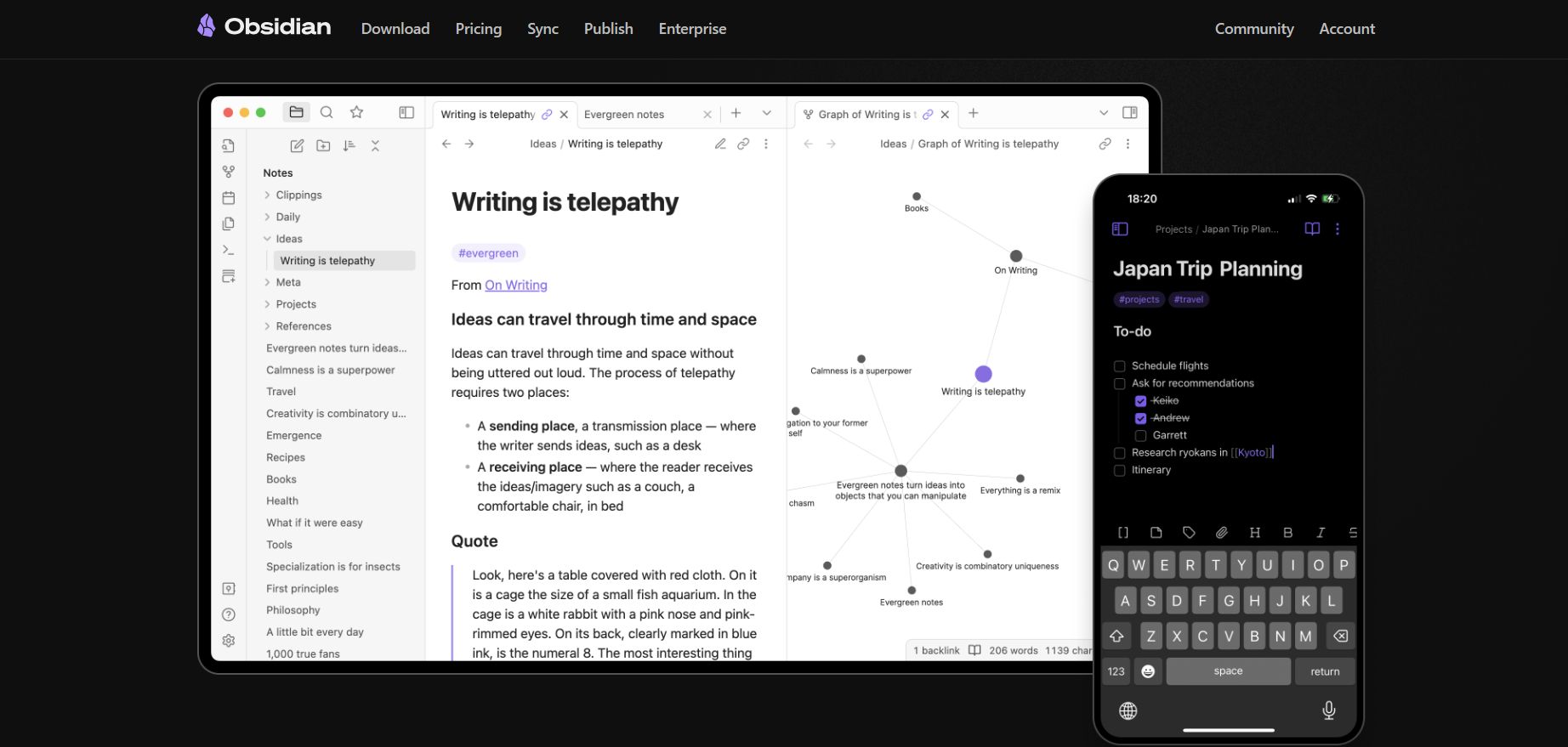The image size is (1568, 747).
Task: Check the Schedule flights checkbox
Action: 1120,366
